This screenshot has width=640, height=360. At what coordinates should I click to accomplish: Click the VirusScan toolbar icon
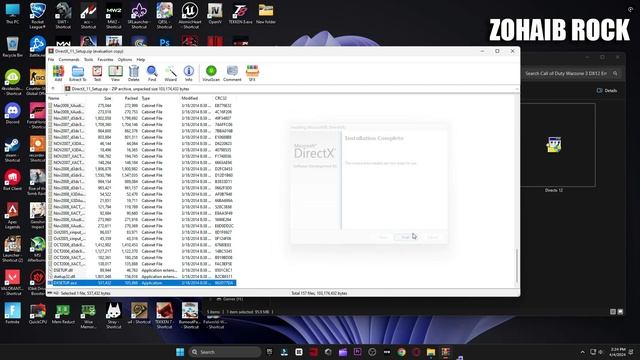[x=211, y=73]
